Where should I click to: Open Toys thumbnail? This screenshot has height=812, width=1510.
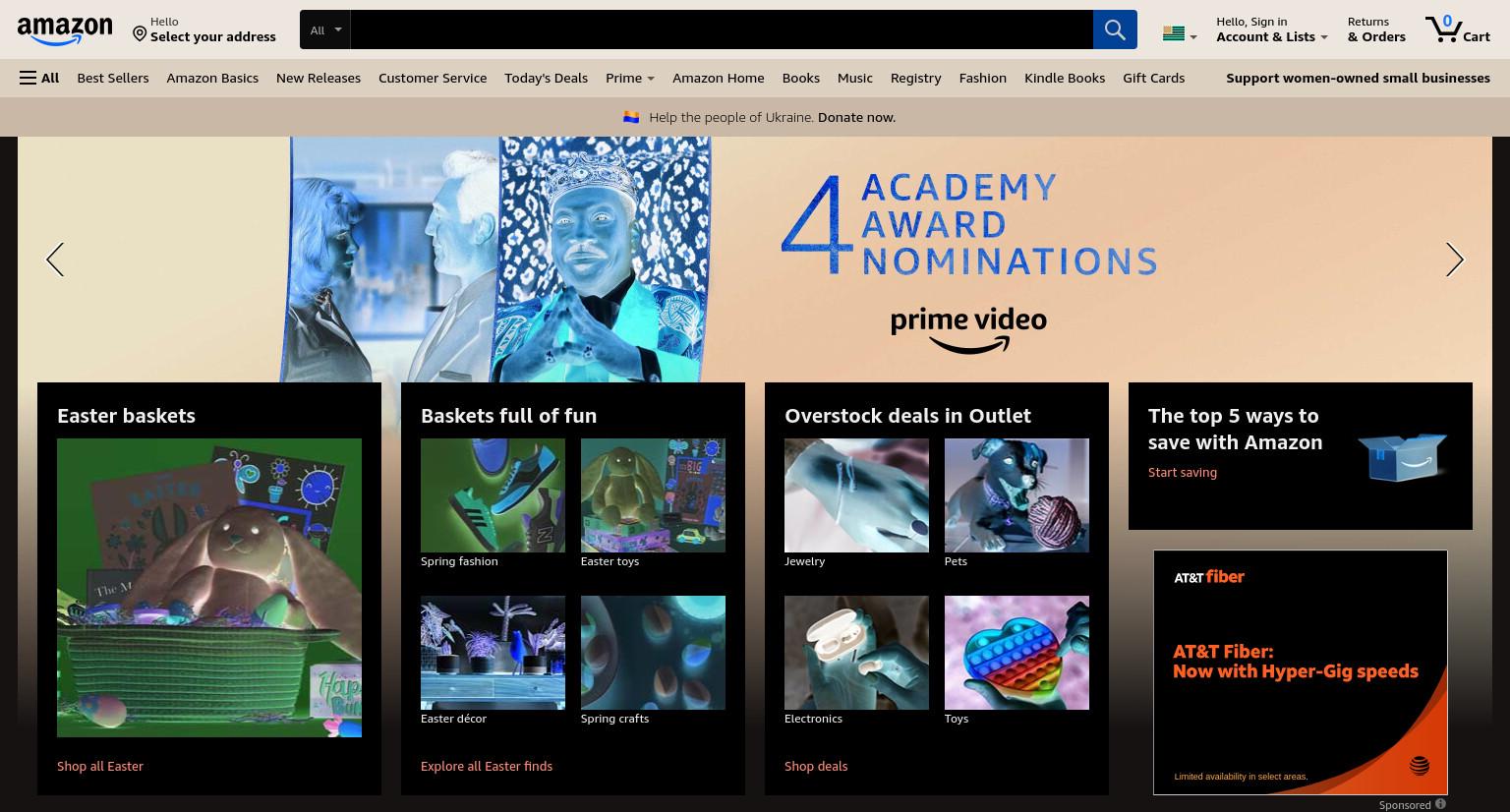point(1016,653)
